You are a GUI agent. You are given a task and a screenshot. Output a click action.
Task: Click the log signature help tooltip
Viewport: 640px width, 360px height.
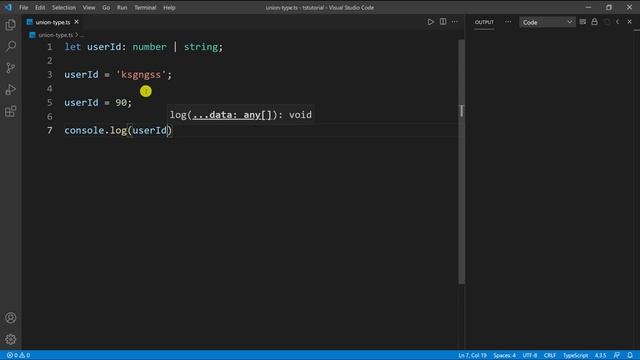[240, 115]
